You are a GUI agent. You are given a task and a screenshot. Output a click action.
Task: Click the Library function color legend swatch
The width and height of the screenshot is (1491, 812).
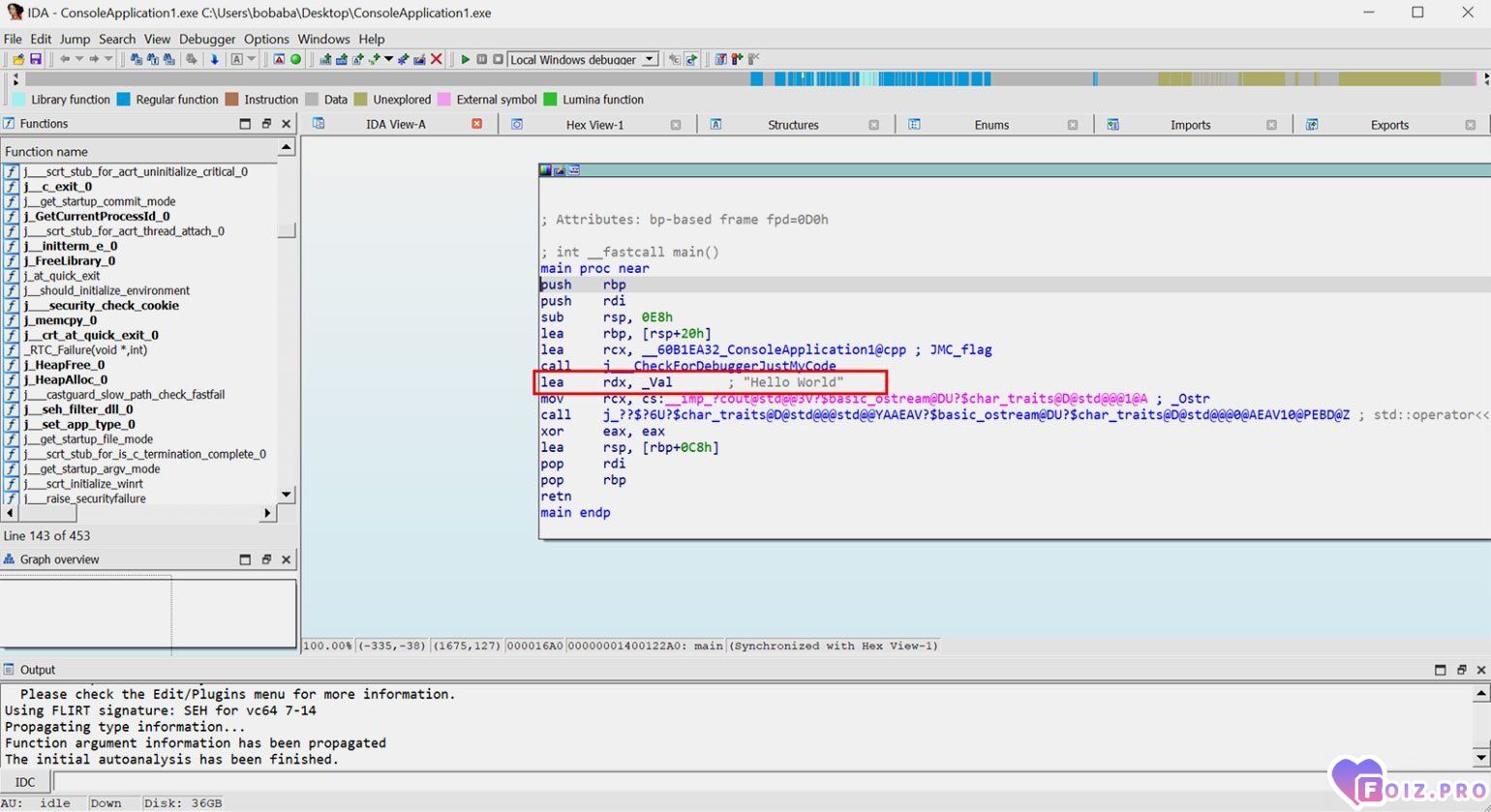(x=18, y=99)
